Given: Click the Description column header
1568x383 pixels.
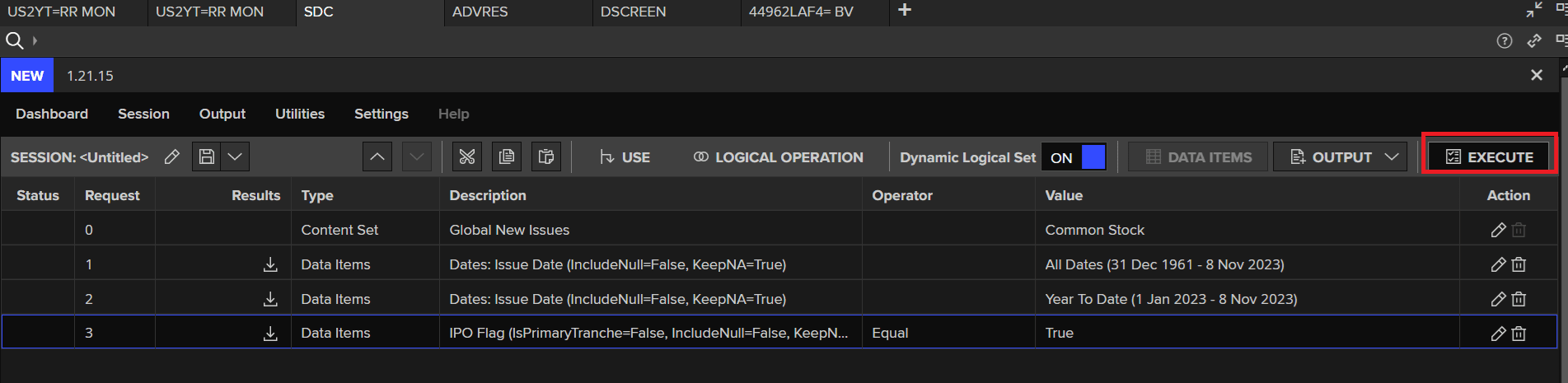Looking at the screenshot, I should pos(488,195).
